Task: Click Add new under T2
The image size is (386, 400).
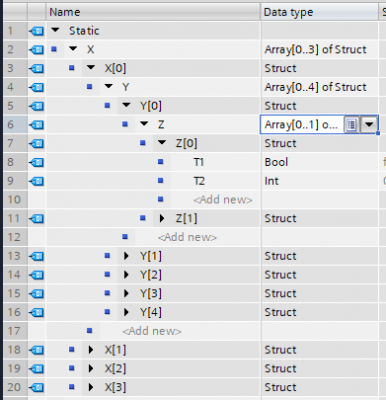Action: (x=223, y=200)
